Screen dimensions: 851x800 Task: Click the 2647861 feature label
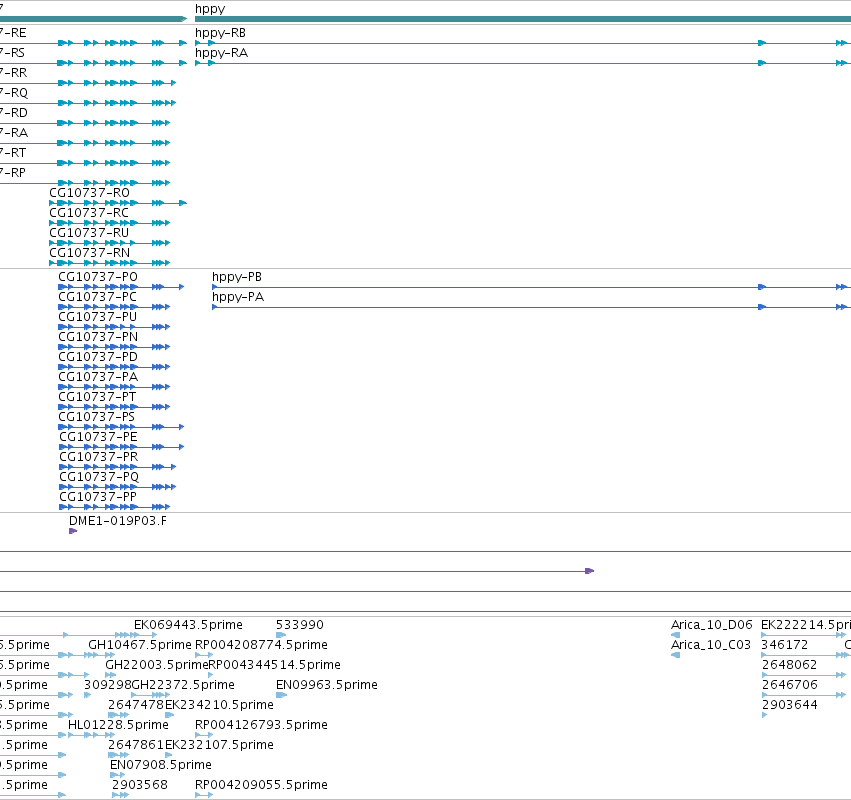point(136,746)
